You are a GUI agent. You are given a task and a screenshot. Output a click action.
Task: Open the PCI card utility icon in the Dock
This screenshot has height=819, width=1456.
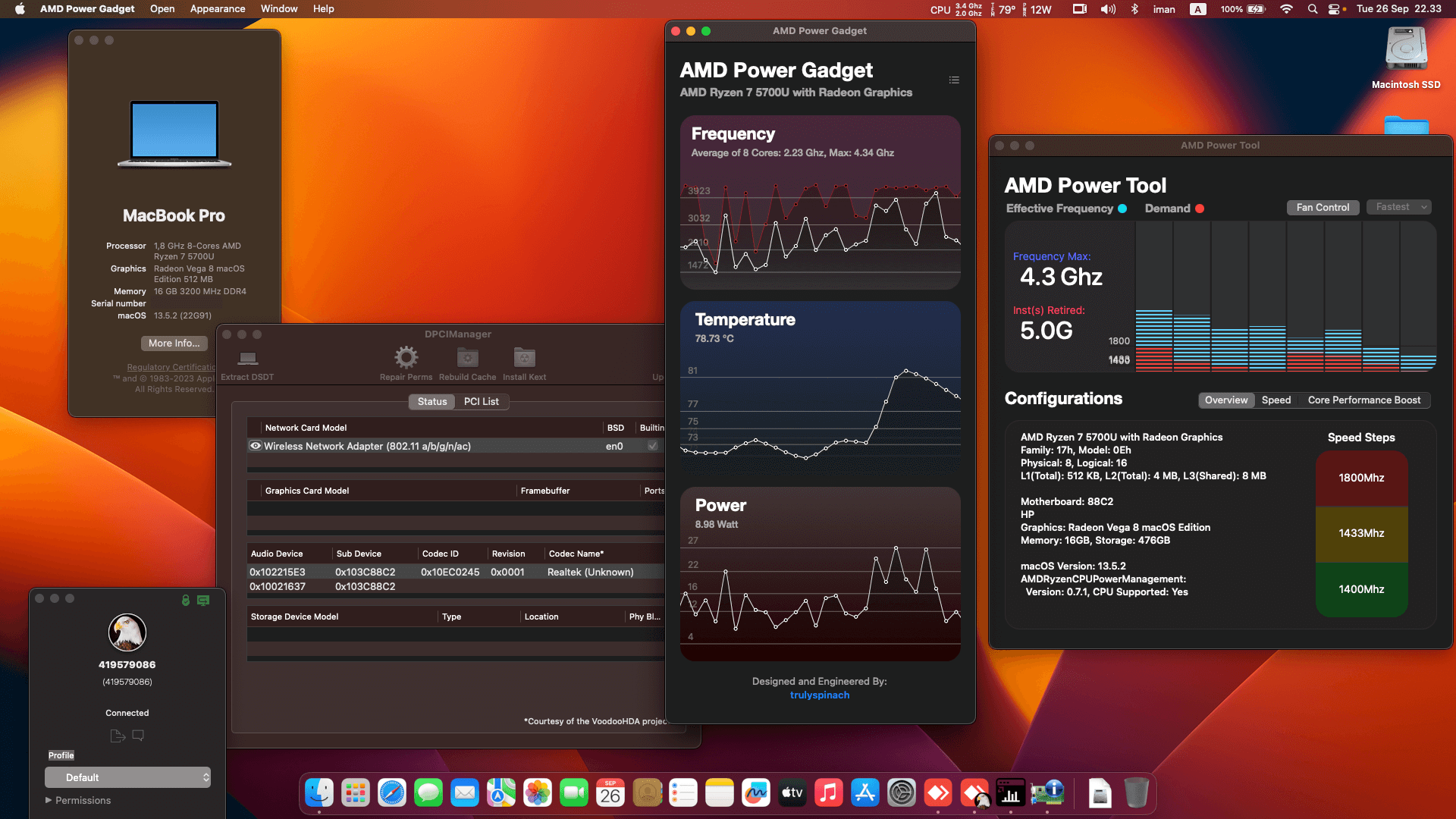pos(1047,792)
